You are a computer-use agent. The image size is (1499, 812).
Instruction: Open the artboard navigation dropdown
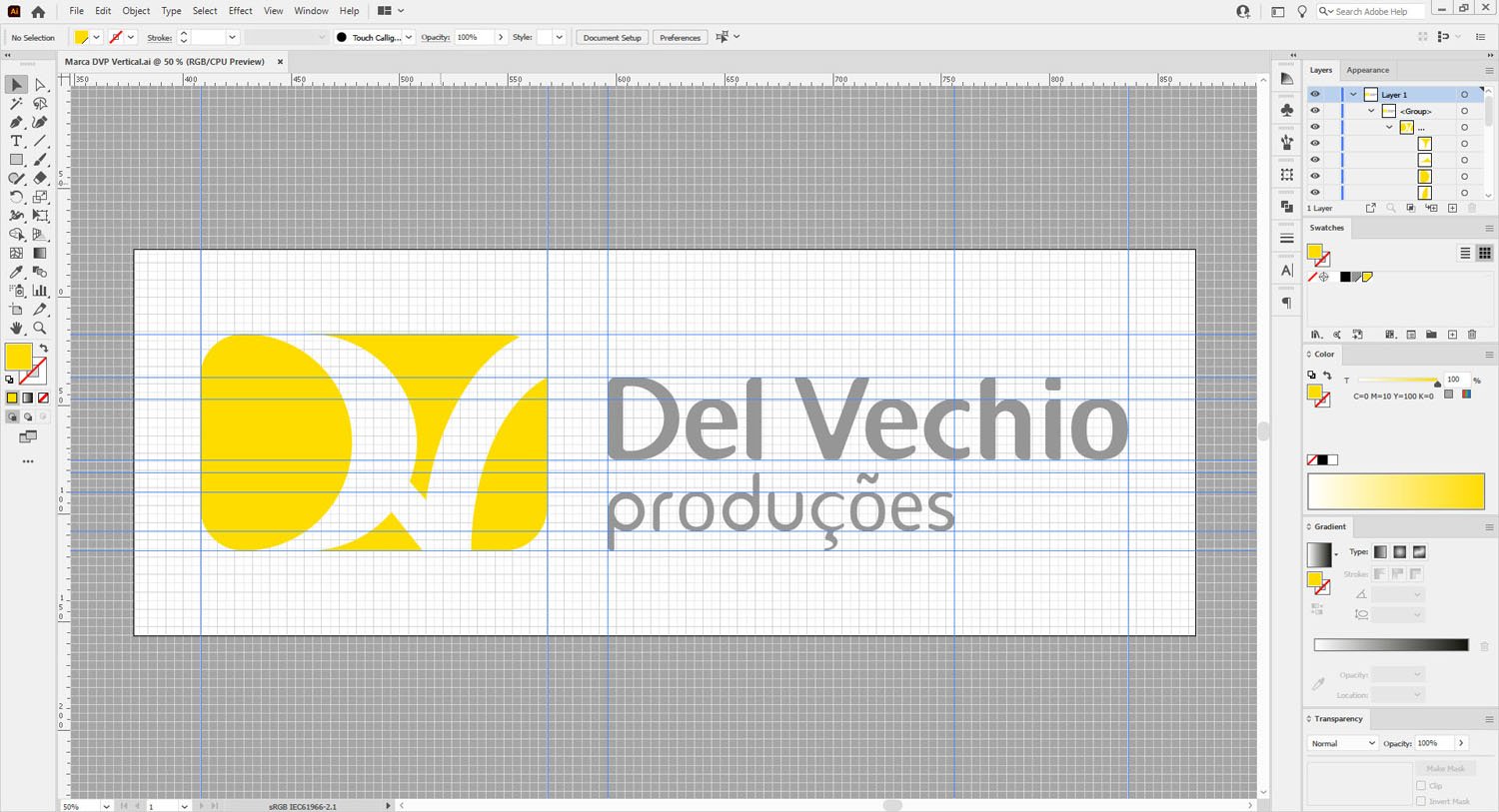tap(184, 806)
